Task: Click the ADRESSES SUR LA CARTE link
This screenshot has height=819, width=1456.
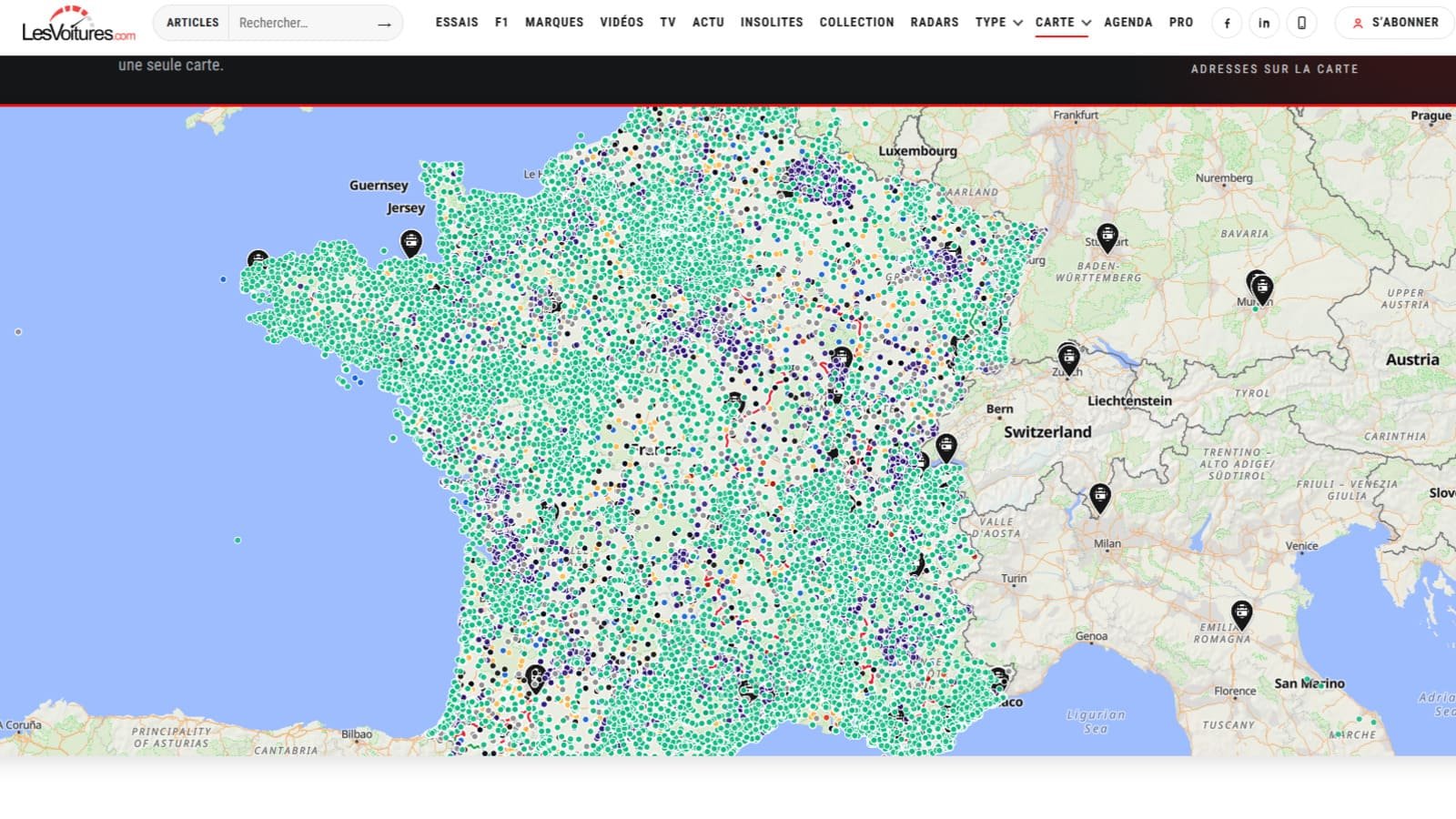Action: [x=1274, y=69]
